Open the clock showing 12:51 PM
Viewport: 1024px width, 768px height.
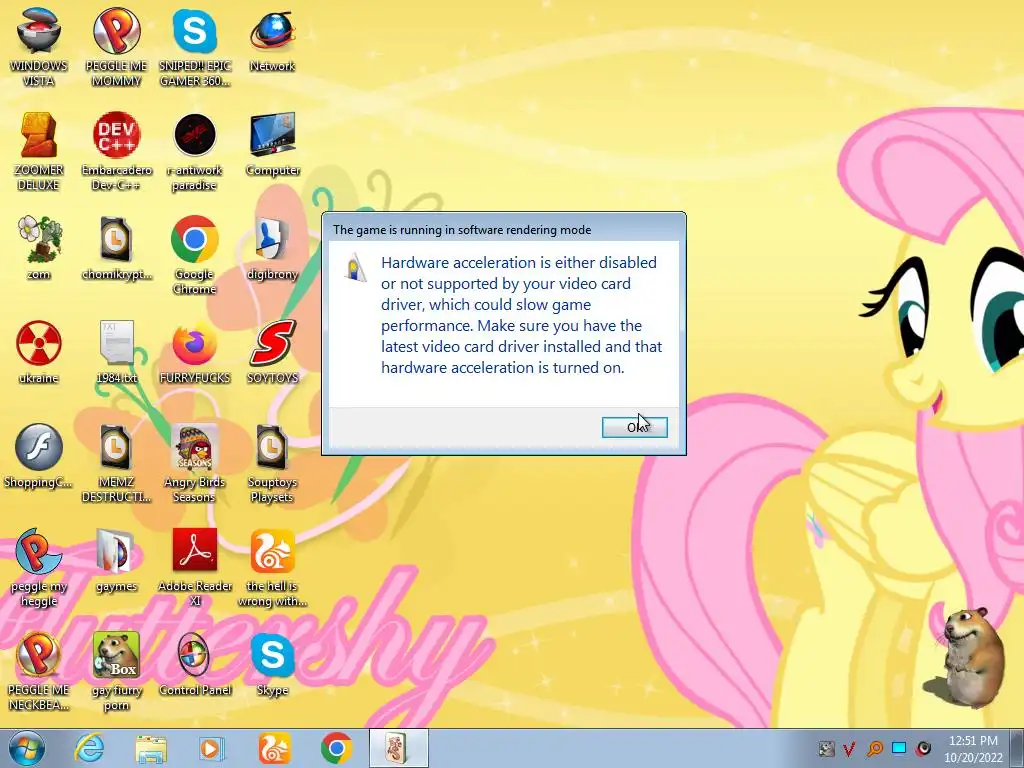973,749
